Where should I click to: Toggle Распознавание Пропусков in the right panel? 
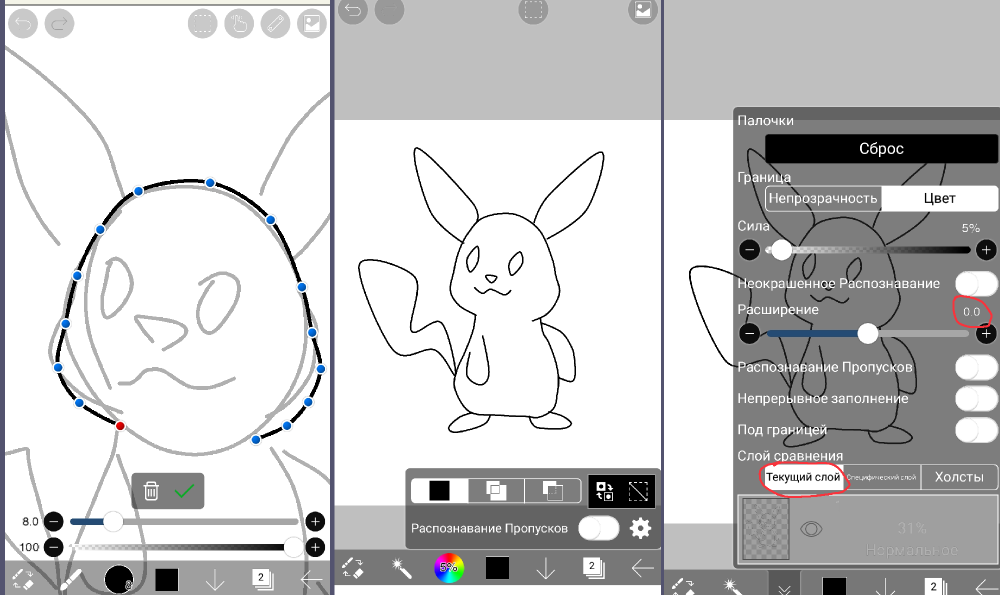click(x=976, y=367)
